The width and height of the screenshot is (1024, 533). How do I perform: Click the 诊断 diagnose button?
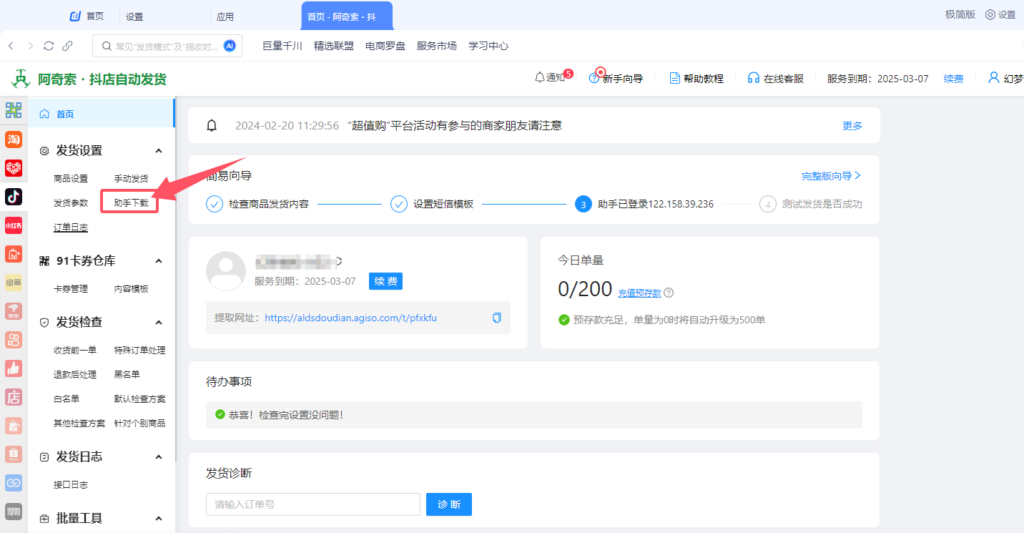point(449,504)
